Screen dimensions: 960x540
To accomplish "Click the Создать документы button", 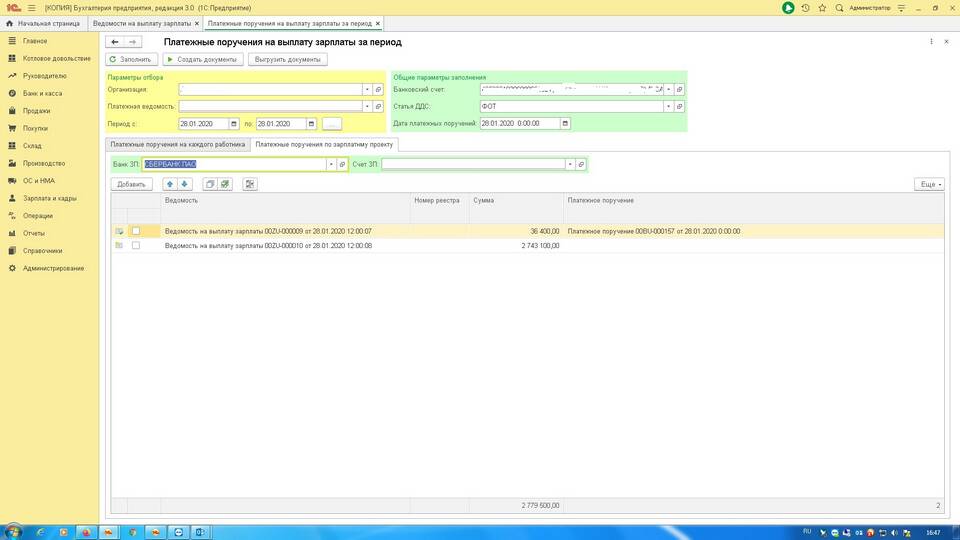I will [x=203, y=59].
